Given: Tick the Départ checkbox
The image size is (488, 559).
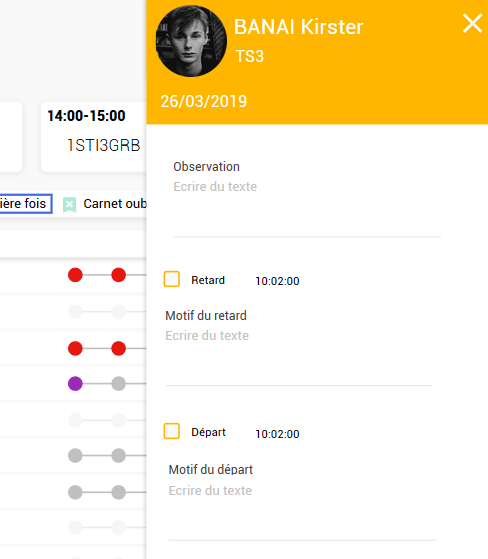Looking at the screenshot, I should coord(171,431).
